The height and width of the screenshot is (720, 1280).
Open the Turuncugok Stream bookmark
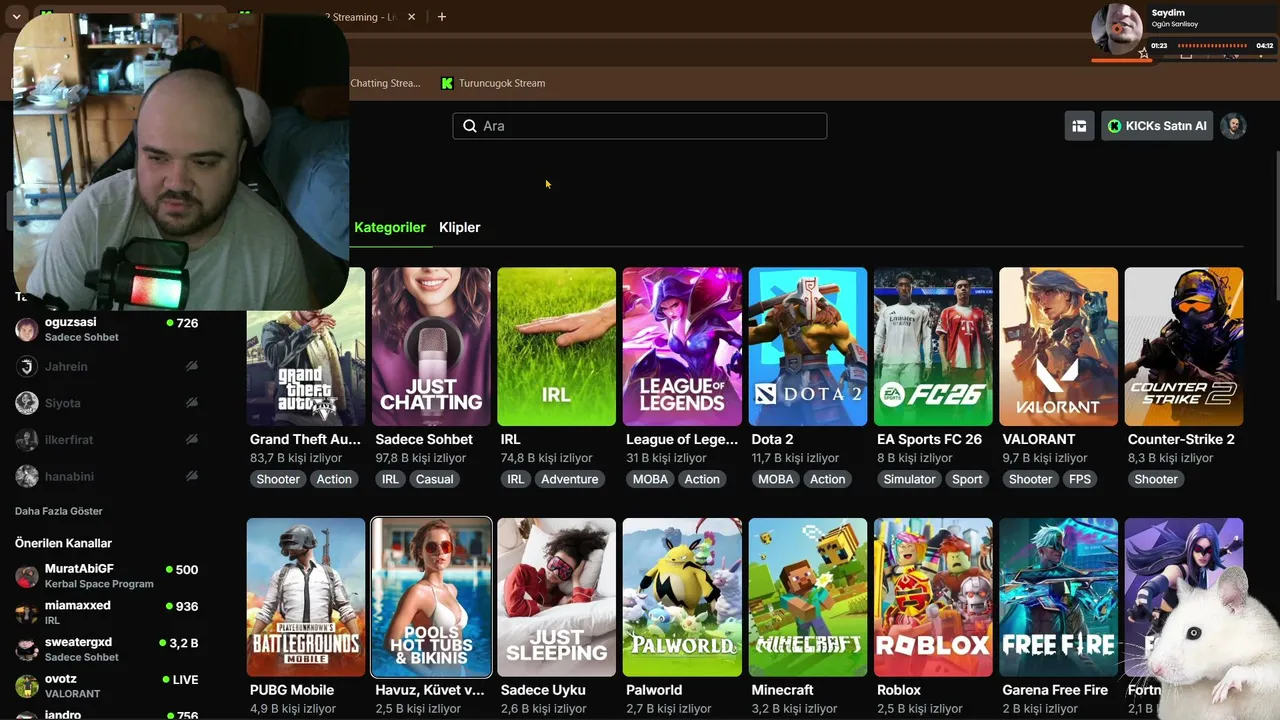pyautogui.click(x=493, y=83)
